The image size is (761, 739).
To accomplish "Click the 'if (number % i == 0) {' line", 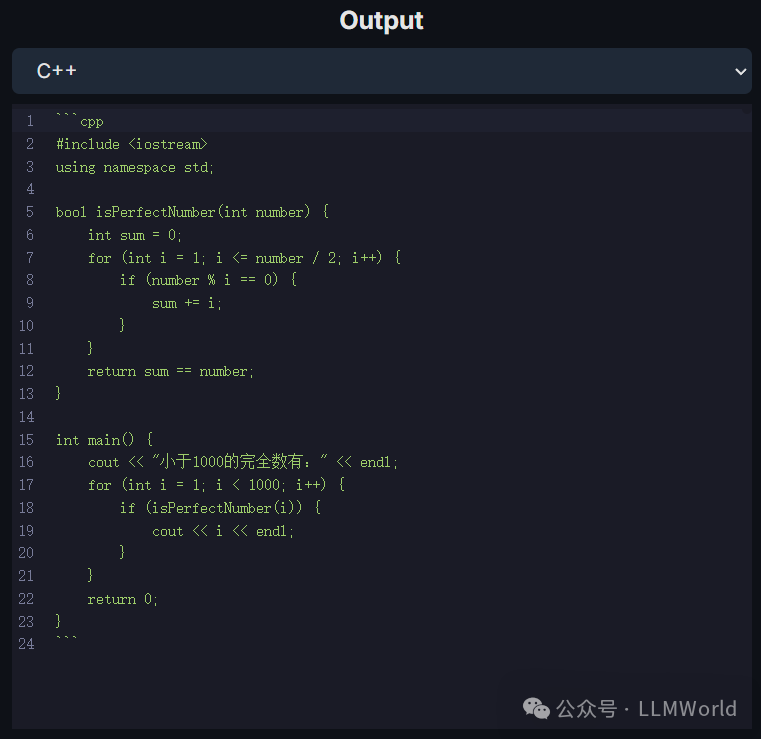I will coord(208,280).
